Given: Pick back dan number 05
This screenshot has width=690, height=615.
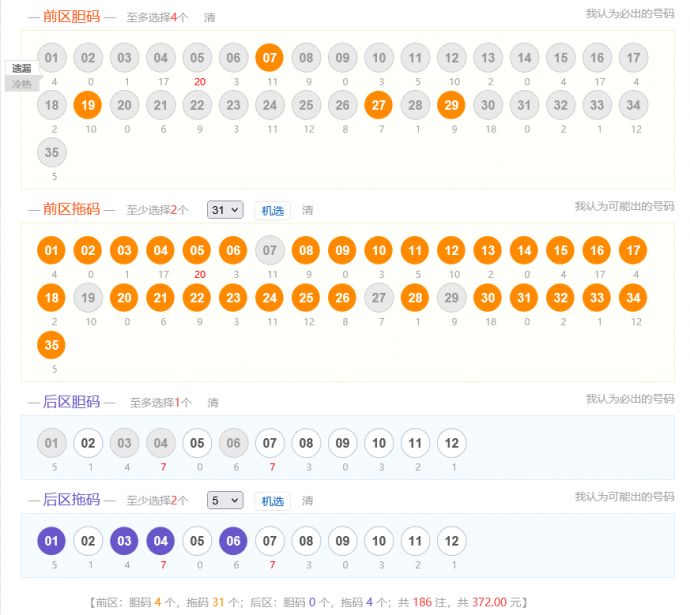Looking at the screenshot, I should [x=197, y=443].
